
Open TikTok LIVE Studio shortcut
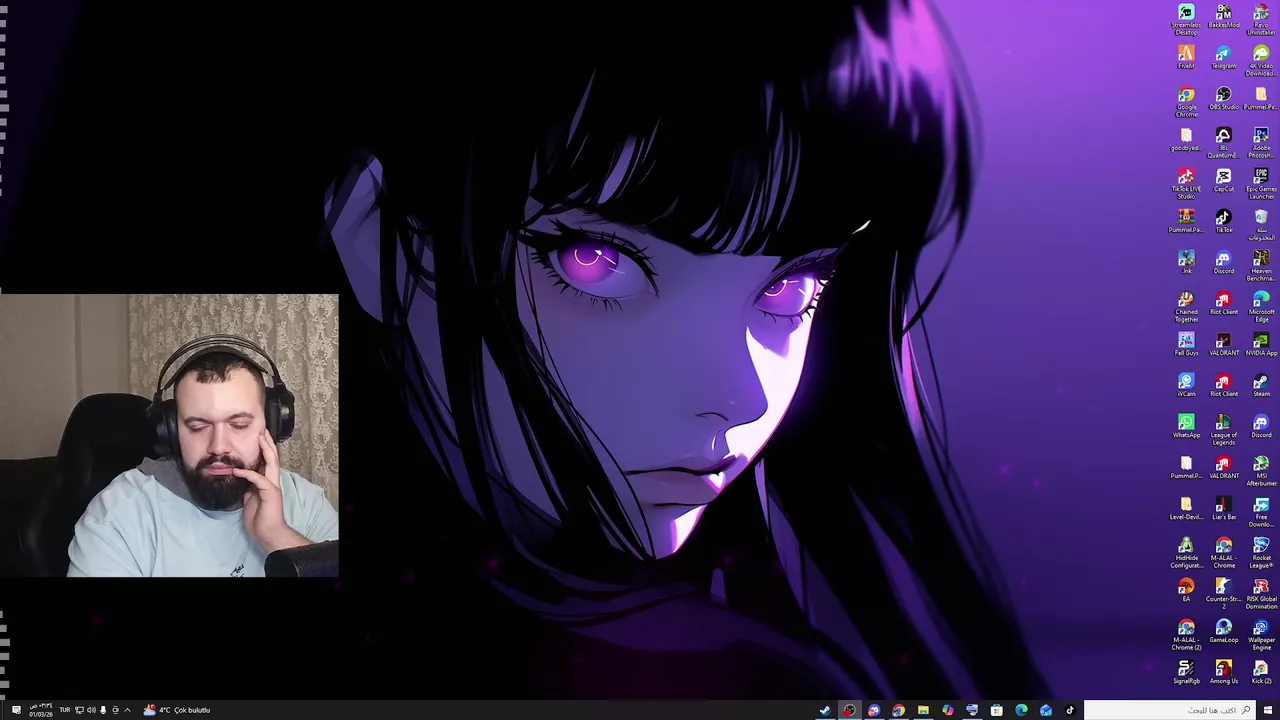pos(1186,184)
